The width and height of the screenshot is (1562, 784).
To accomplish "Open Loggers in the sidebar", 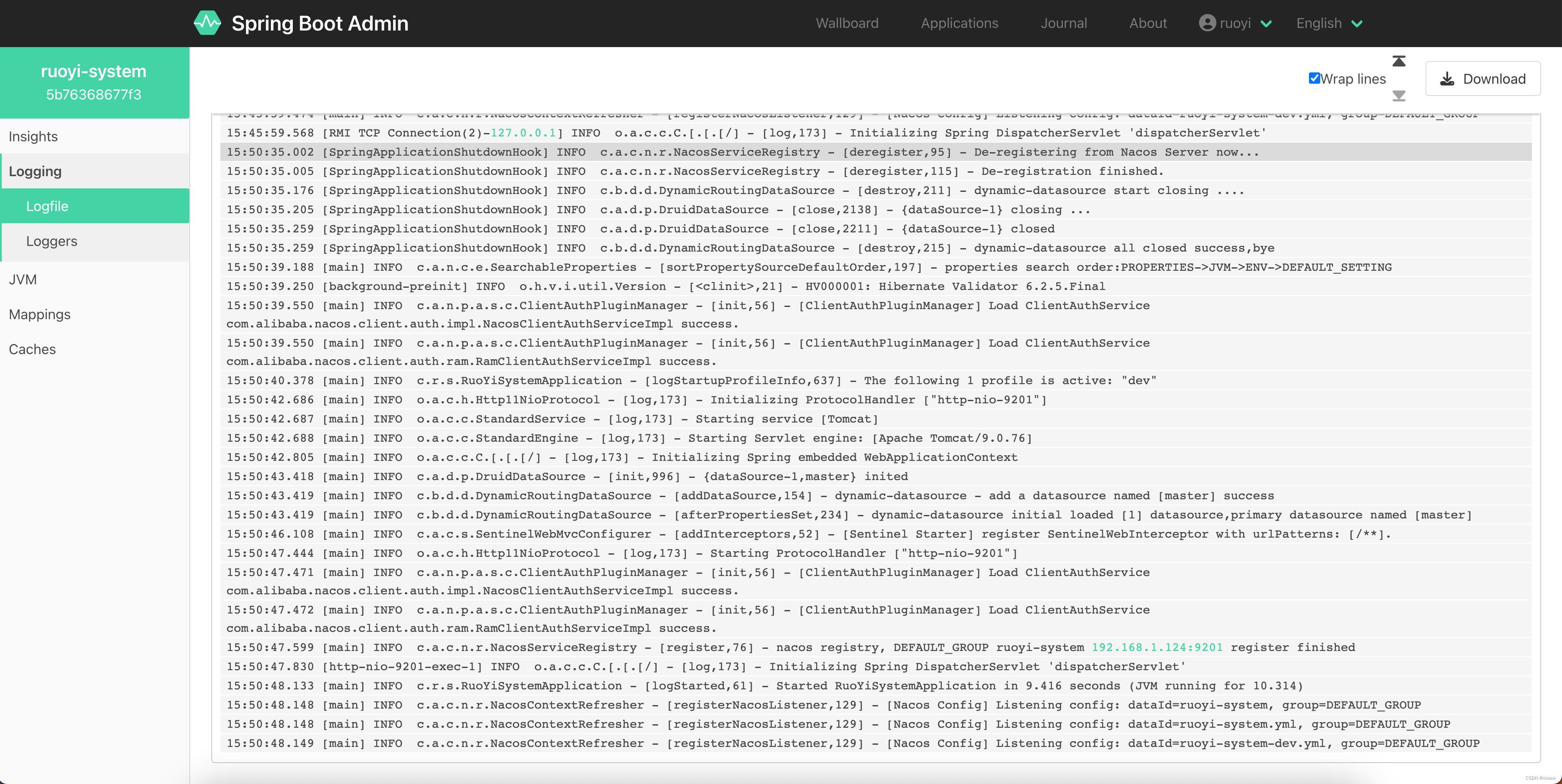I will pyautogui.click(x=95, y=241).
